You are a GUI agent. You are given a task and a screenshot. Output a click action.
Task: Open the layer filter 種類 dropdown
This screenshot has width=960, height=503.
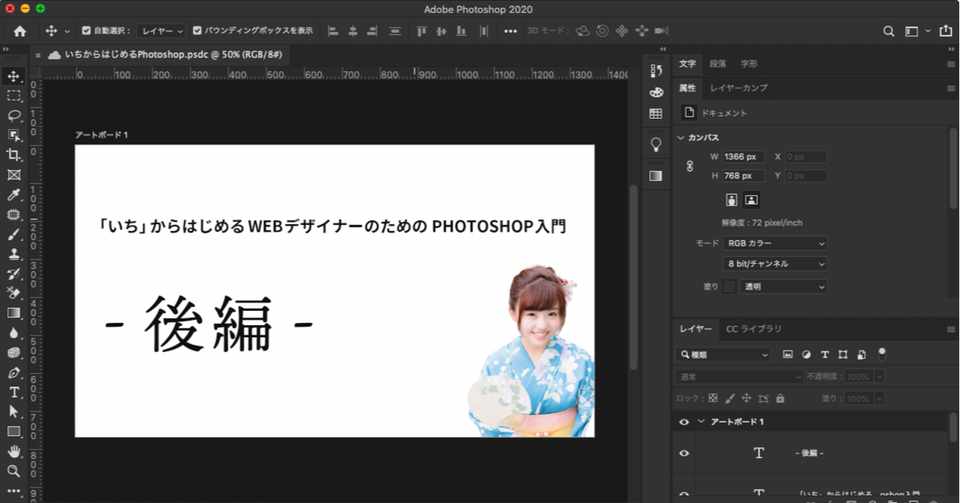tap(723, 355)
